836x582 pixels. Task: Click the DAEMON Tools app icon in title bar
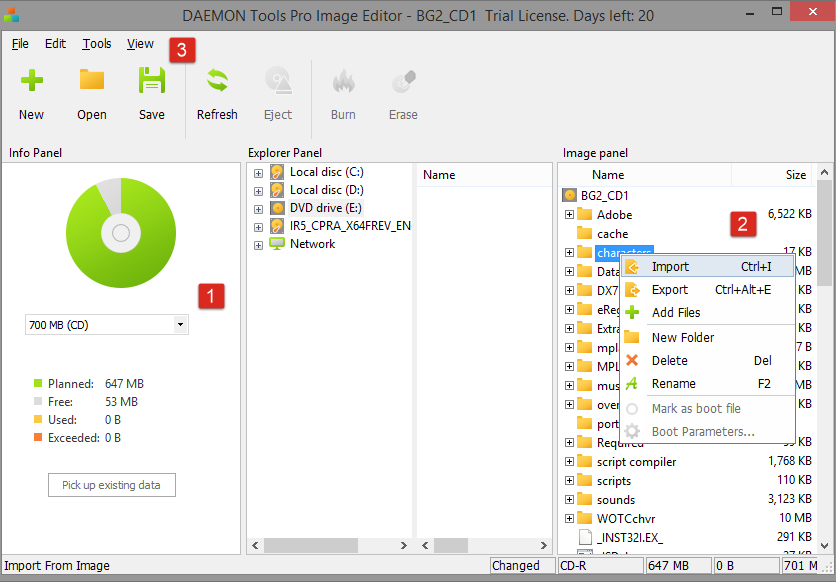[x=11, y=15]
